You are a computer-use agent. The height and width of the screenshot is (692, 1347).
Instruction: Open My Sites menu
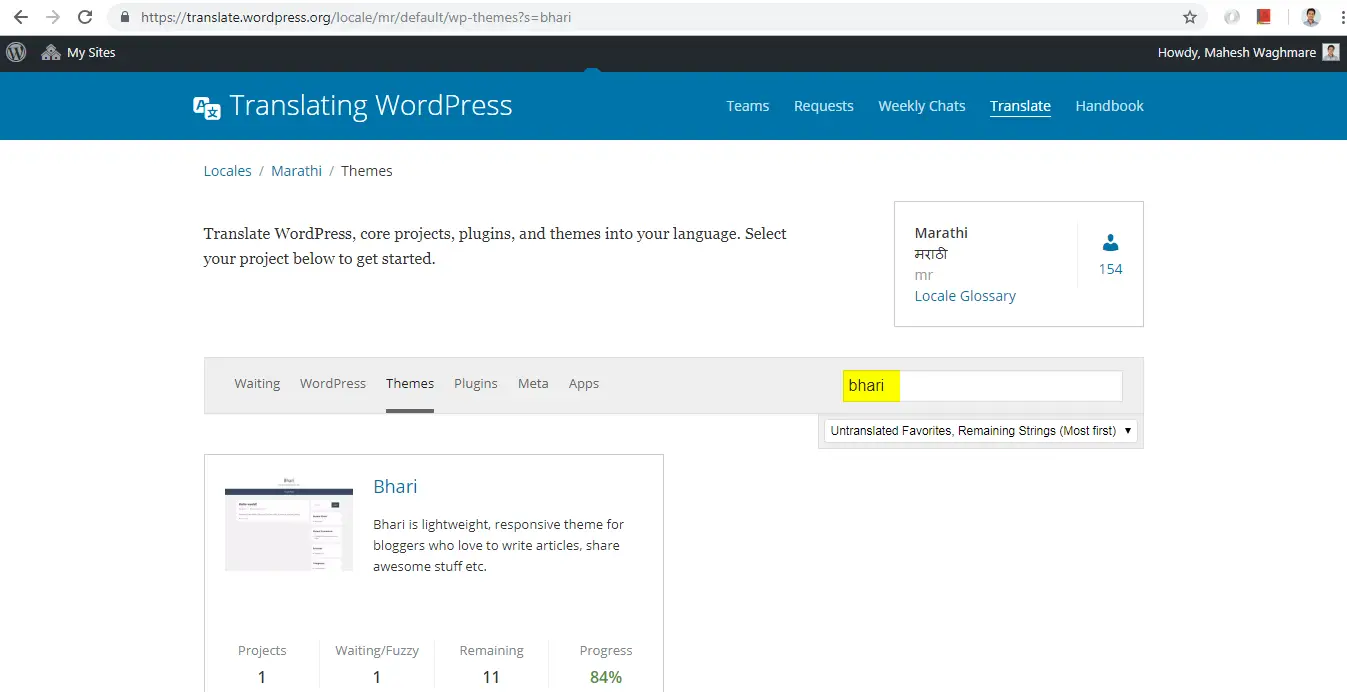tap(79, 52)
